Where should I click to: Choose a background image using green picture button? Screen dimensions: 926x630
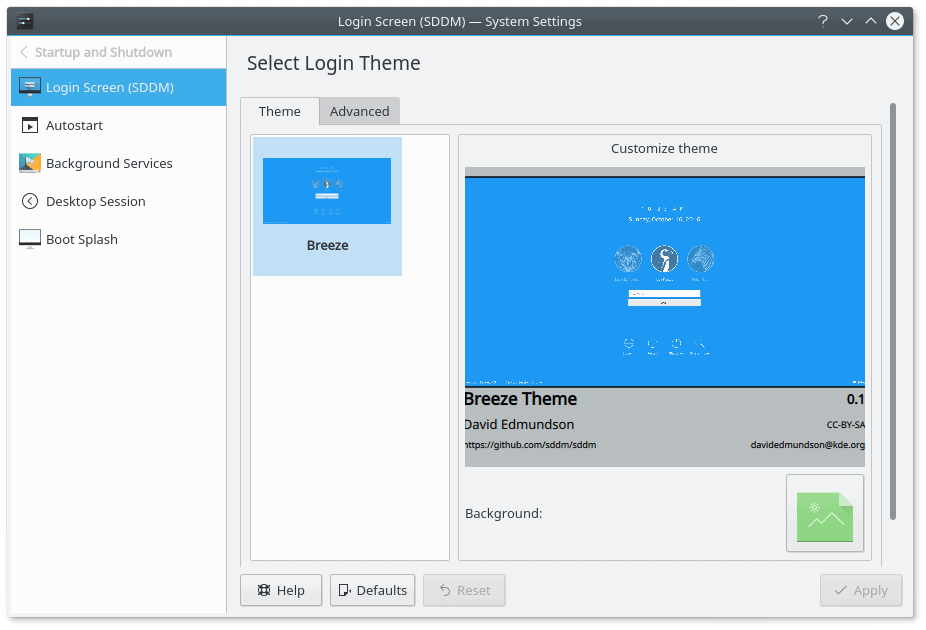[x=824, y=513]
